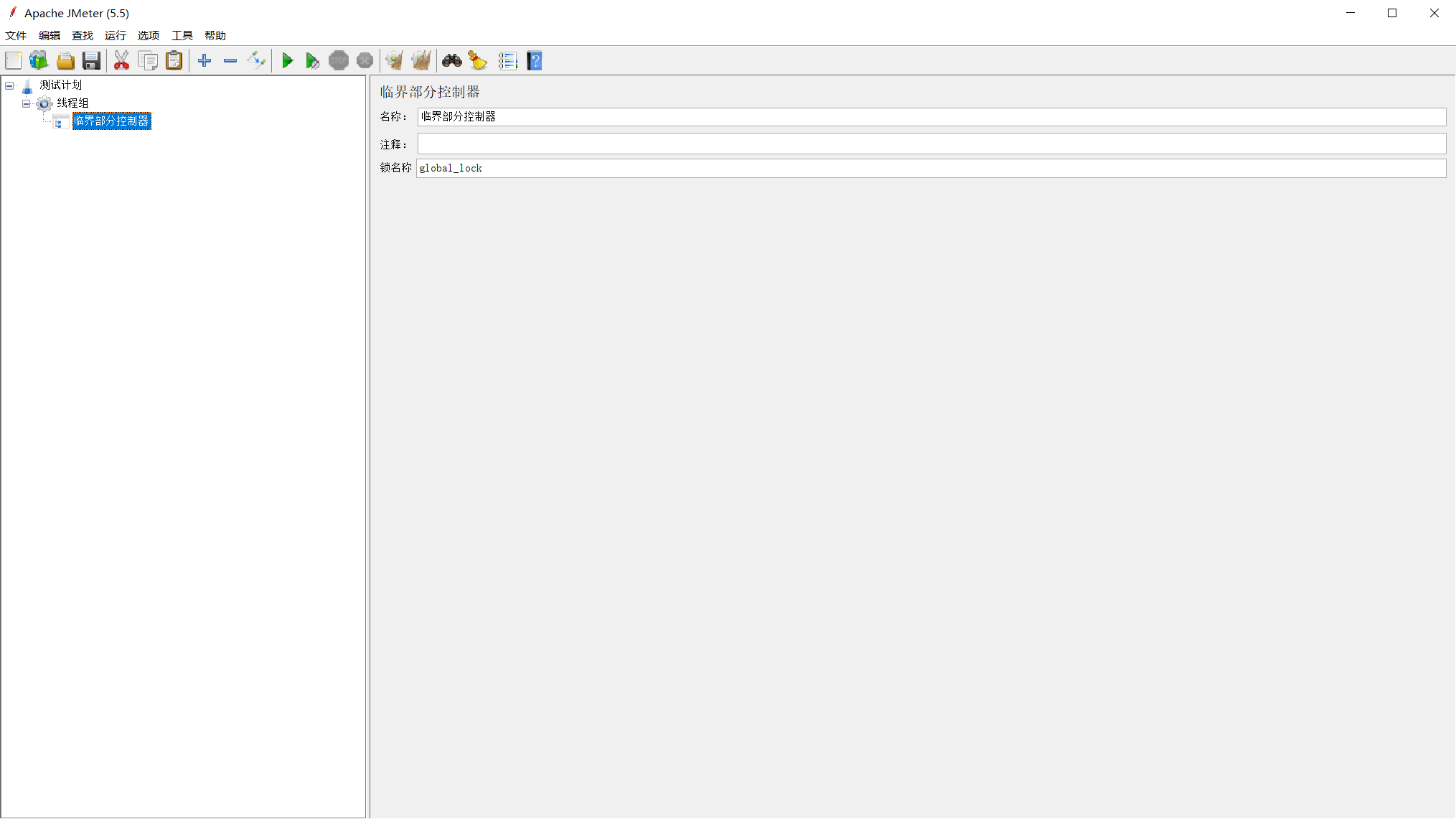
Task: Open the 运行 menu
Action: (115, 35)
